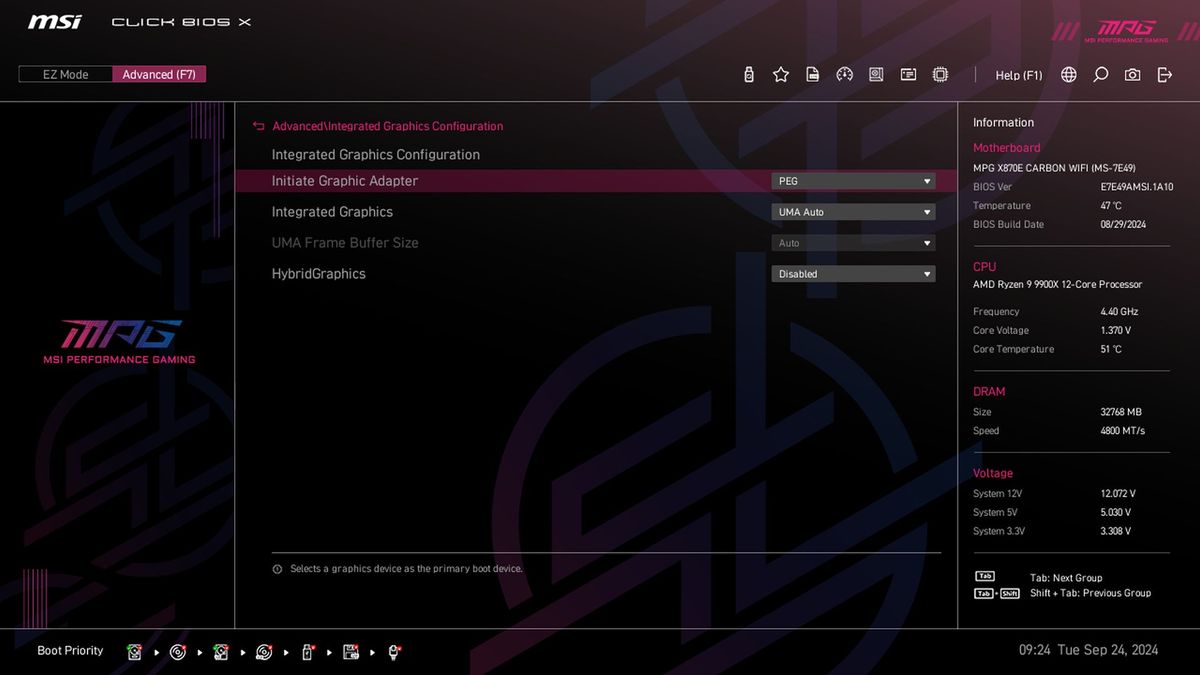1200x675 pixels.
Task: Click the DRAM Size value 32768 MB
Action: (x=1121, y=412)
